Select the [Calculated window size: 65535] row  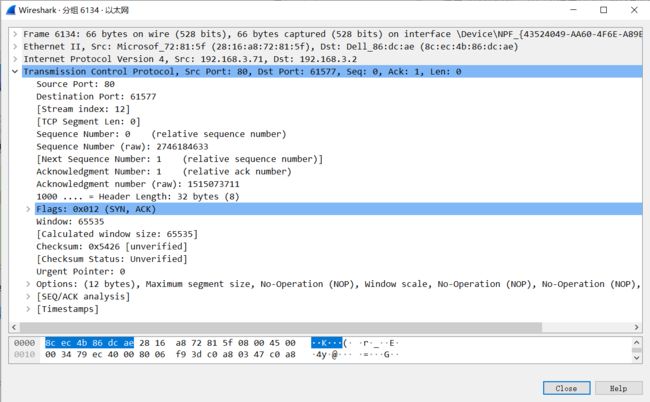(117, 234)
